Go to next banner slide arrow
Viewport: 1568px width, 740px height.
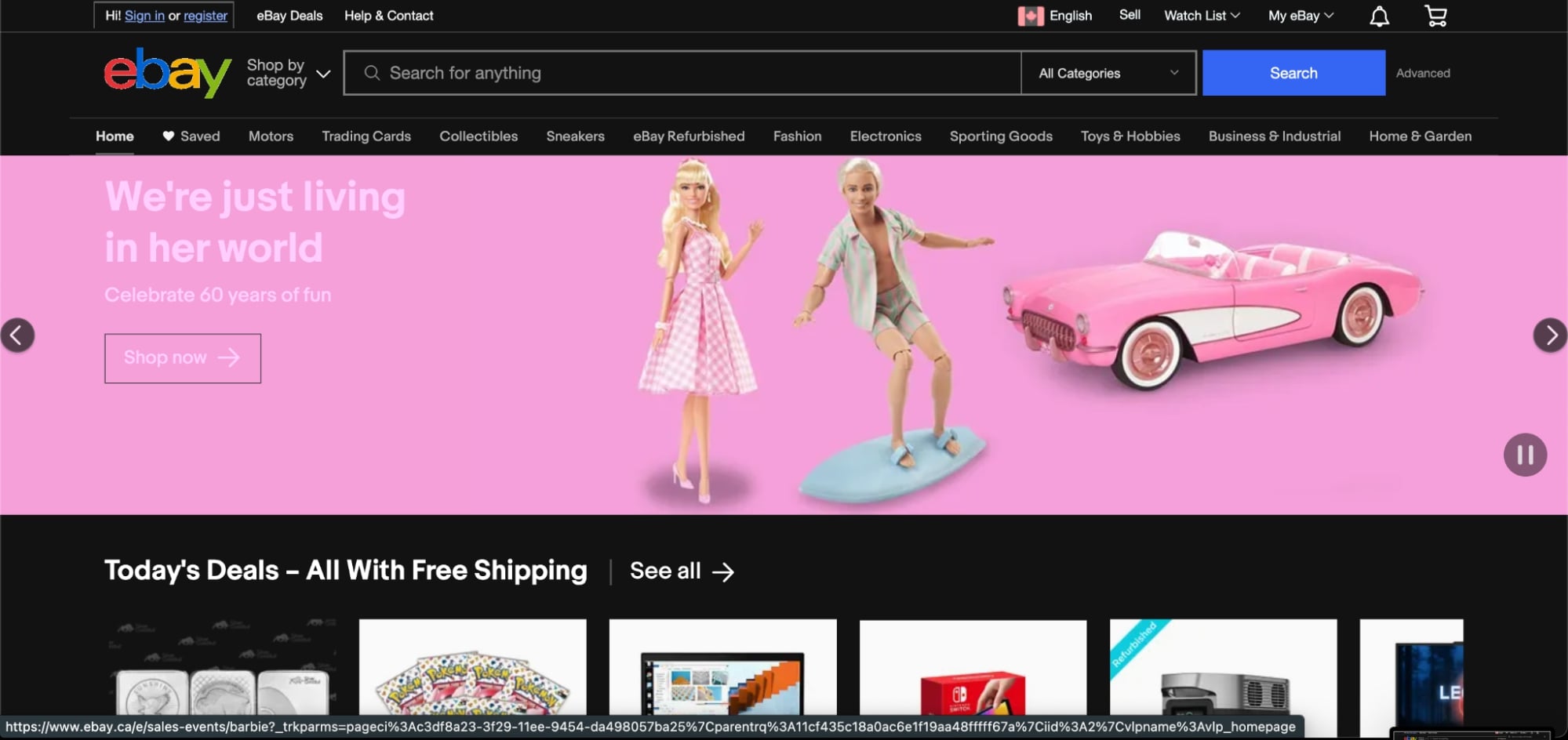(x=1550, y=336)
